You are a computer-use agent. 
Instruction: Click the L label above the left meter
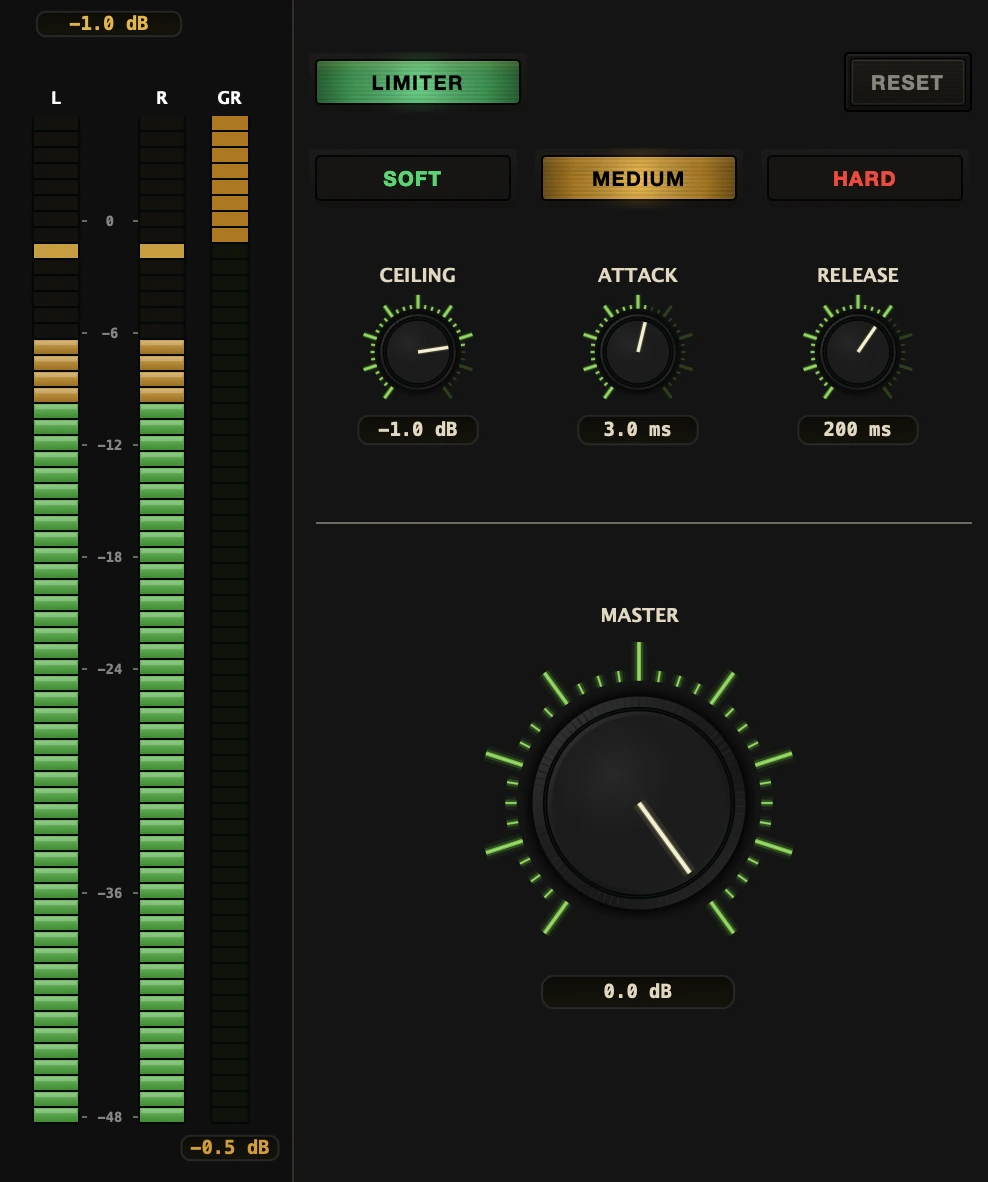(x=56, y=98)
